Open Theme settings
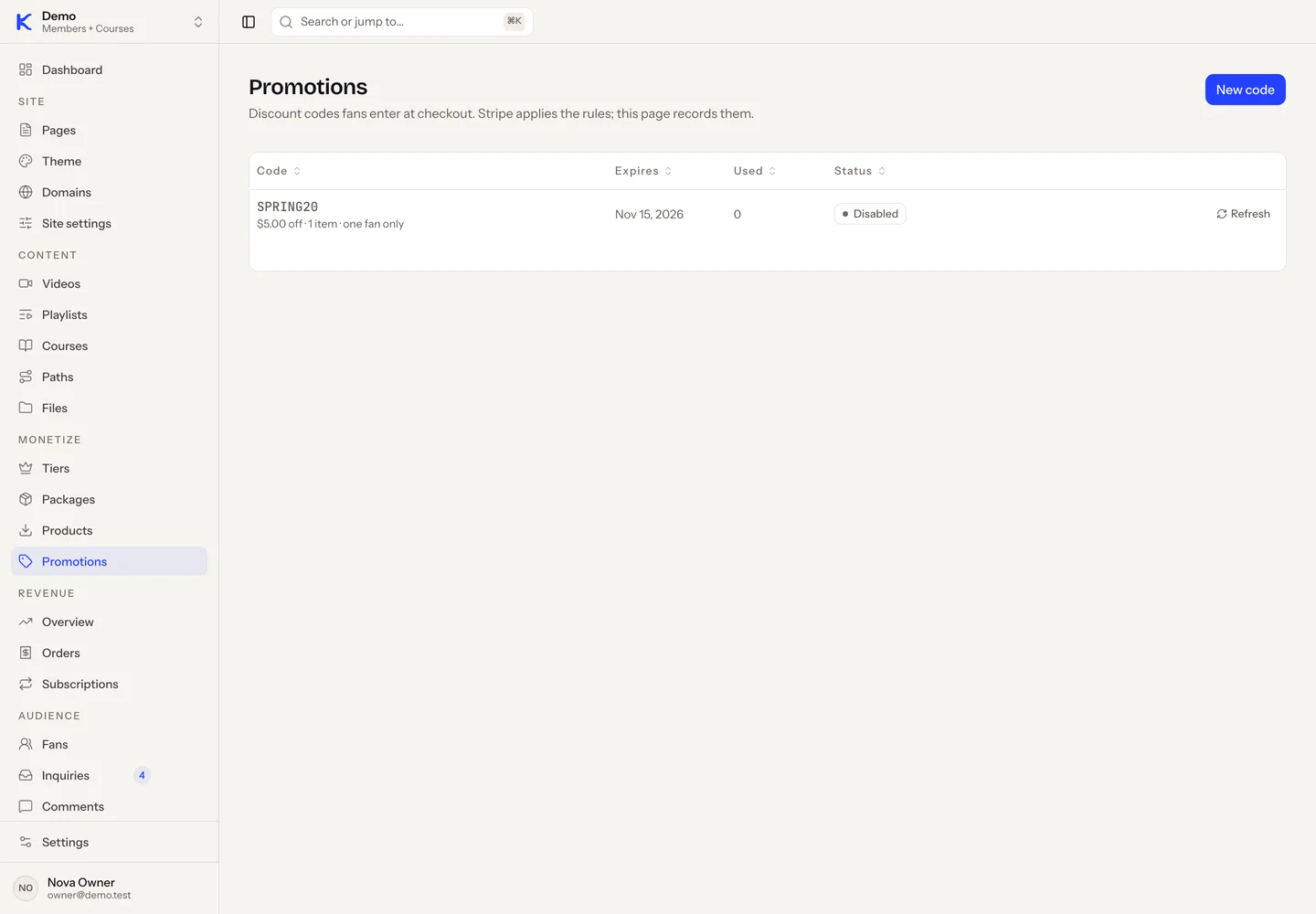Screen dimensions: 1316x914 click(x=110, y=161)
